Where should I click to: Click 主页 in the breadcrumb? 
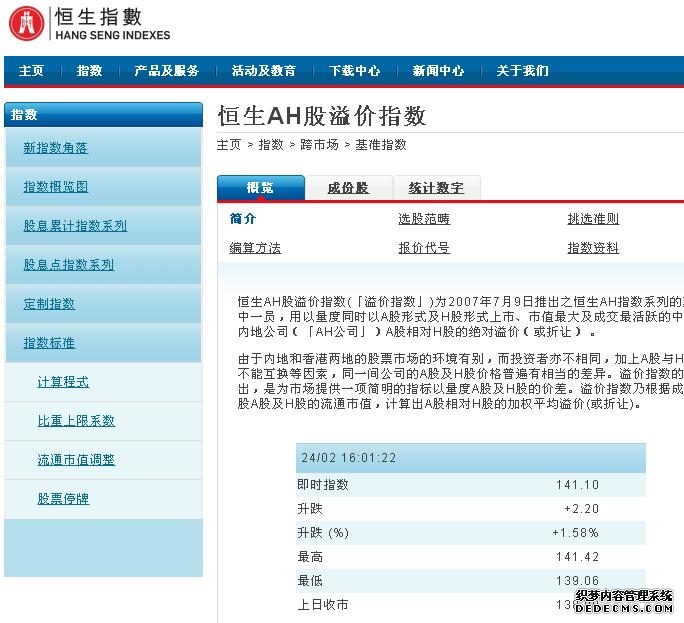[x=229, y=145]
